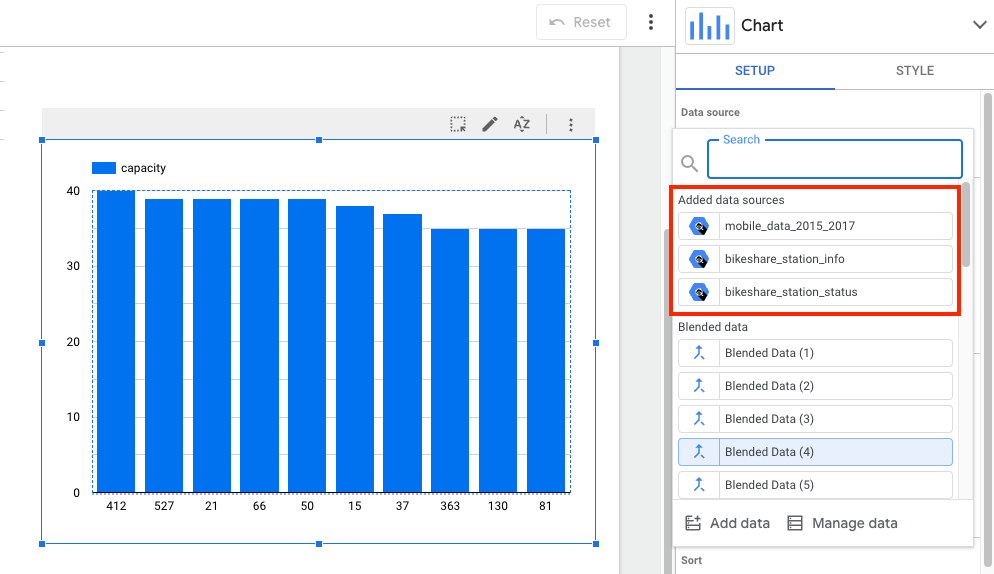The width and height of the screenshot is (994, 574).
Task: Click blend icon beside Blended Data (2)
Action: (x=699, y=386)
